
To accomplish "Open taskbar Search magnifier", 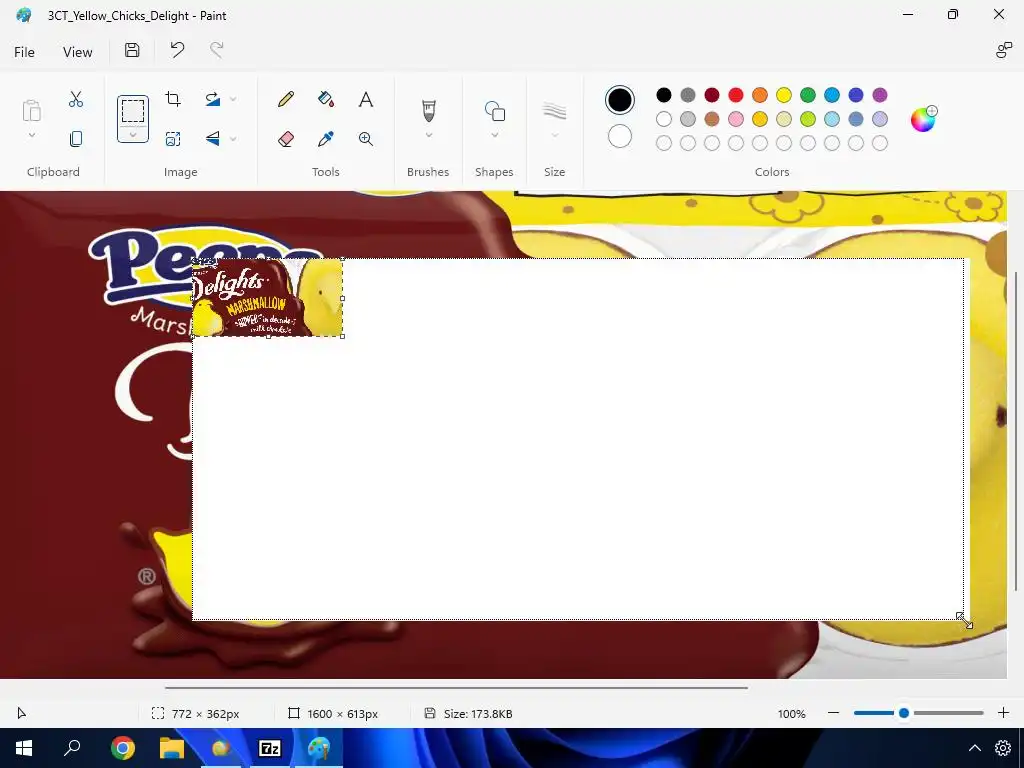I will tap(72, 748).
